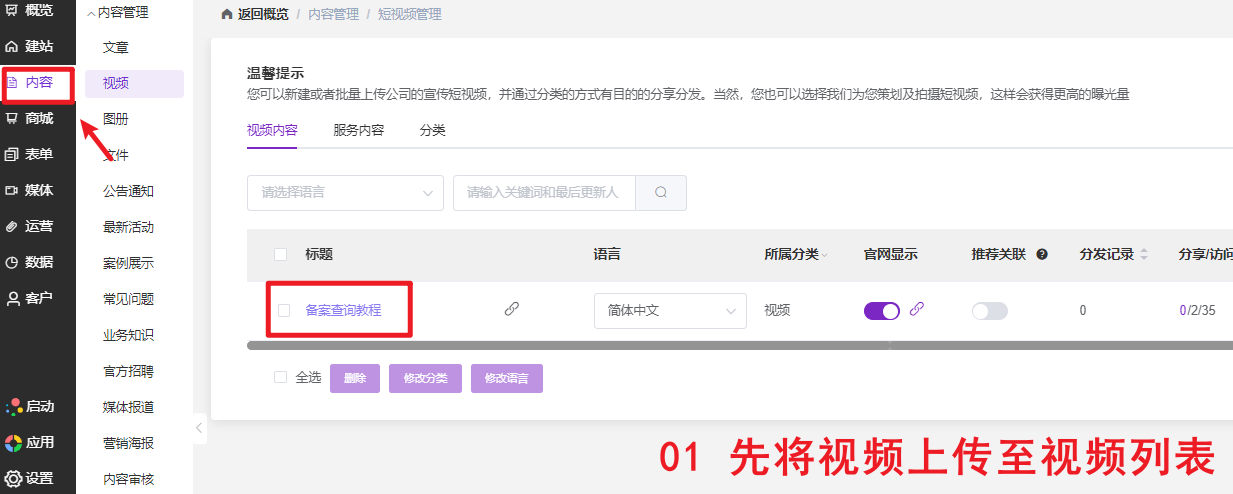Open the 运营 operations sidebar item

pos(30,227)
